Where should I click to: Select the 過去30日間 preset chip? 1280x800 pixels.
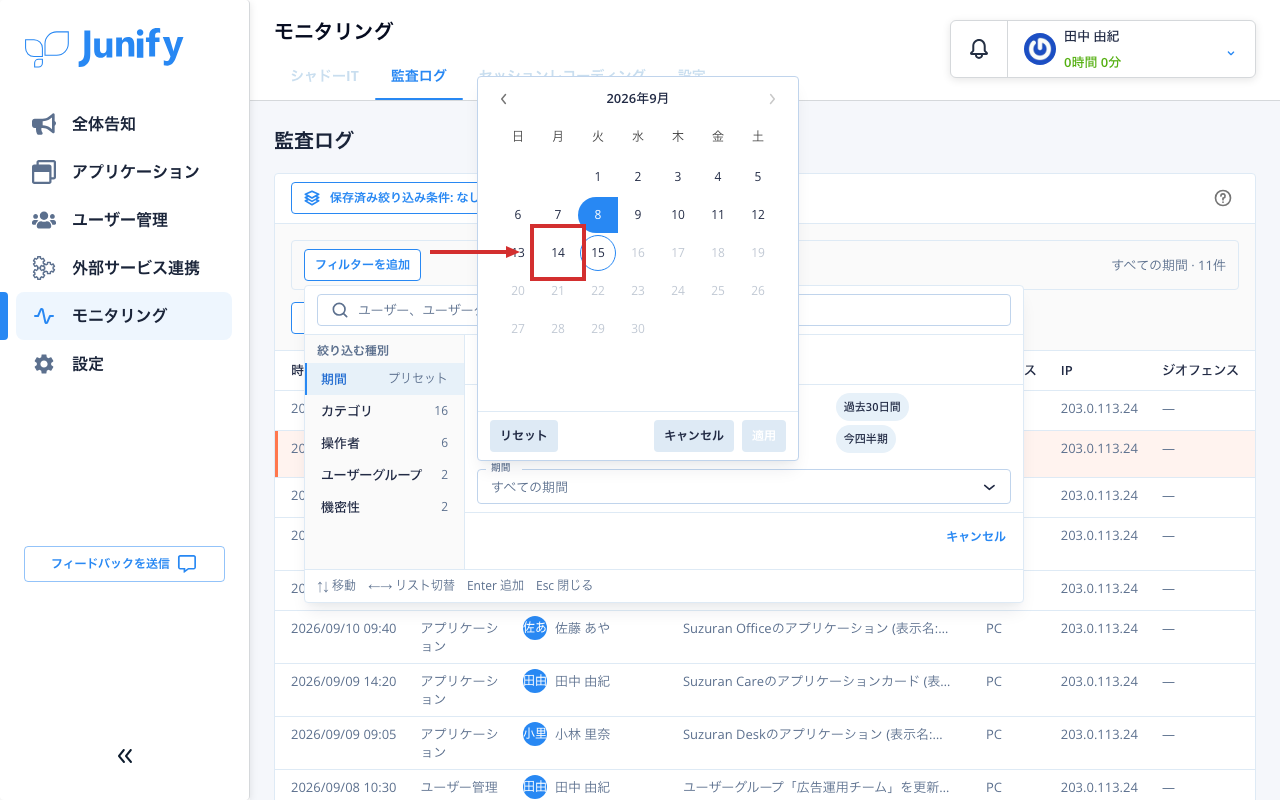[872, 407]
